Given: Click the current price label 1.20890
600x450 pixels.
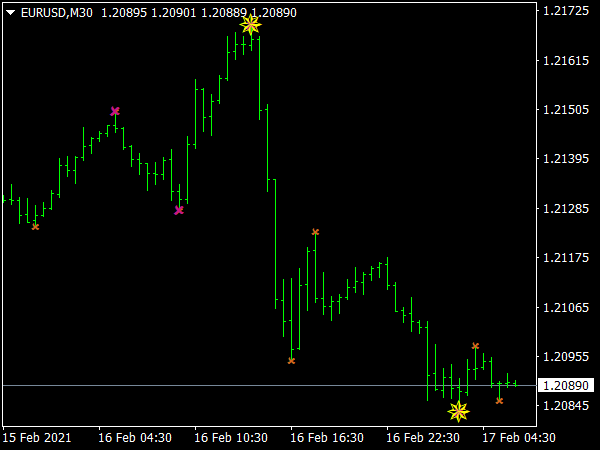Looking at the screenshot, I should pyautogui.click(x=566, y=385).
